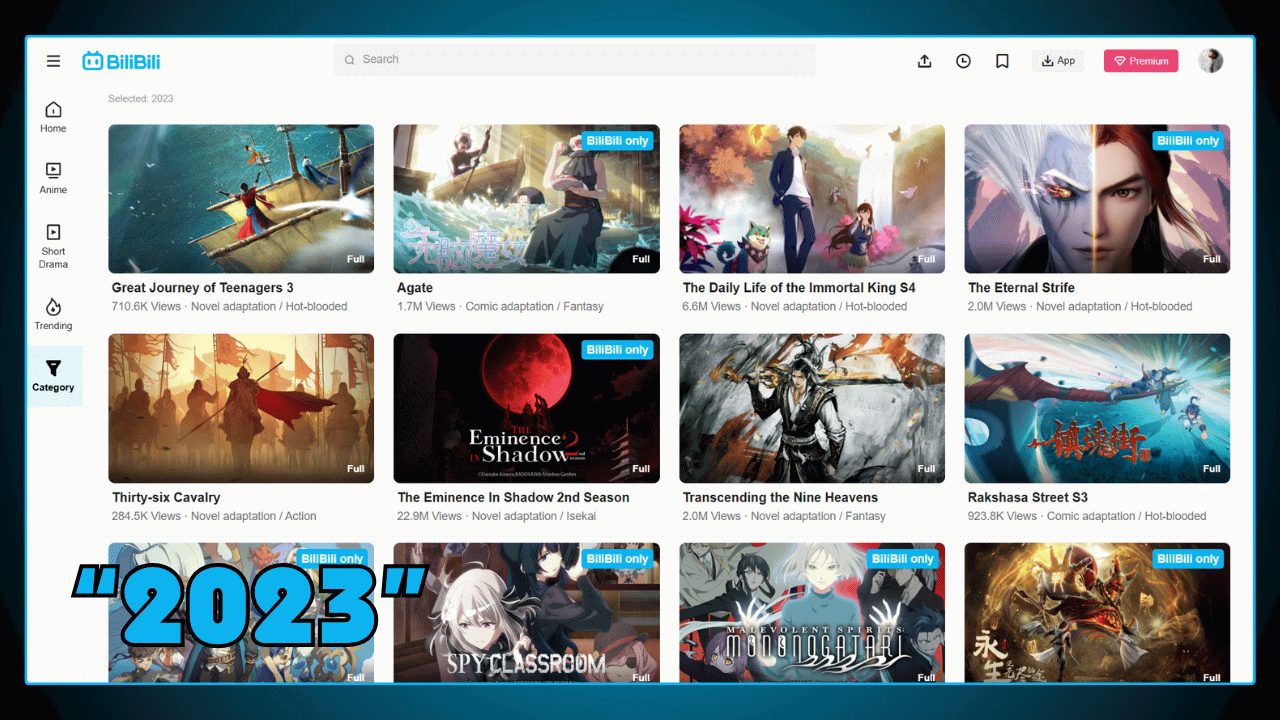Open the Agate anime thumbnail
This screenshot has height=720, width=1280.
click(x=526, y=199)
